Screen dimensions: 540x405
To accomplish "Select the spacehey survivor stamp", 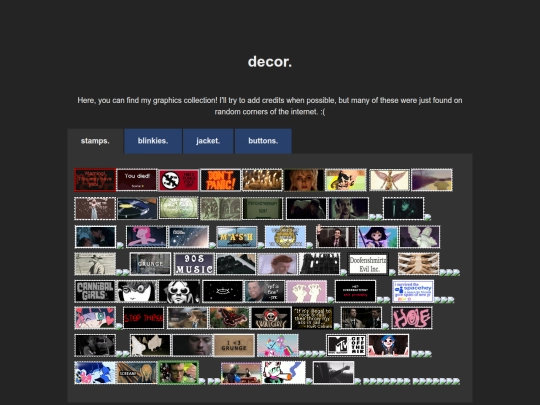I will pos(413,291).
